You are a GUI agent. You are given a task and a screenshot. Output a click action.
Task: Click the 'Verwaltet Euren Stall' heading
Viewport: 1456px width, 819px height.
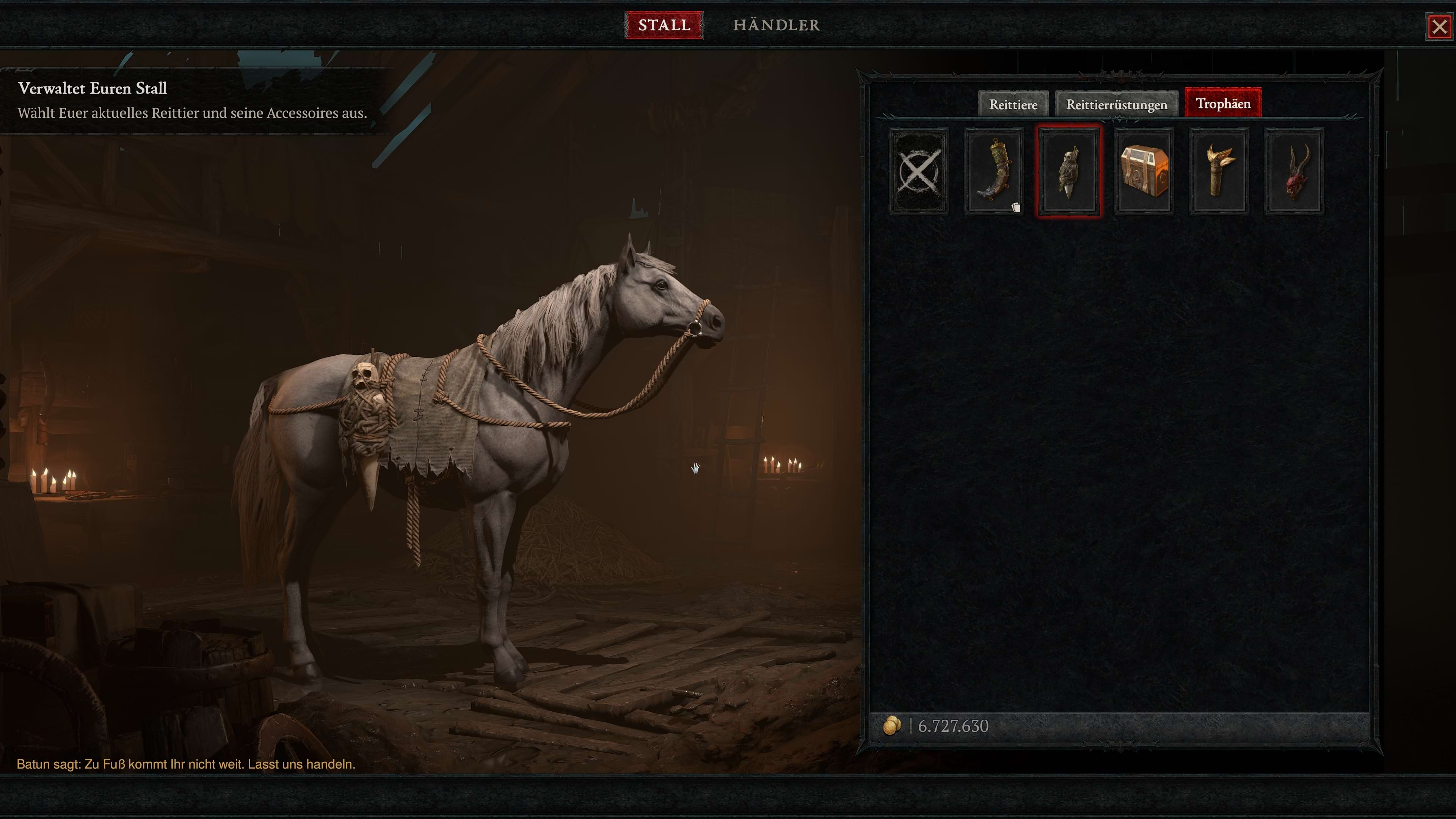(92, 88)
